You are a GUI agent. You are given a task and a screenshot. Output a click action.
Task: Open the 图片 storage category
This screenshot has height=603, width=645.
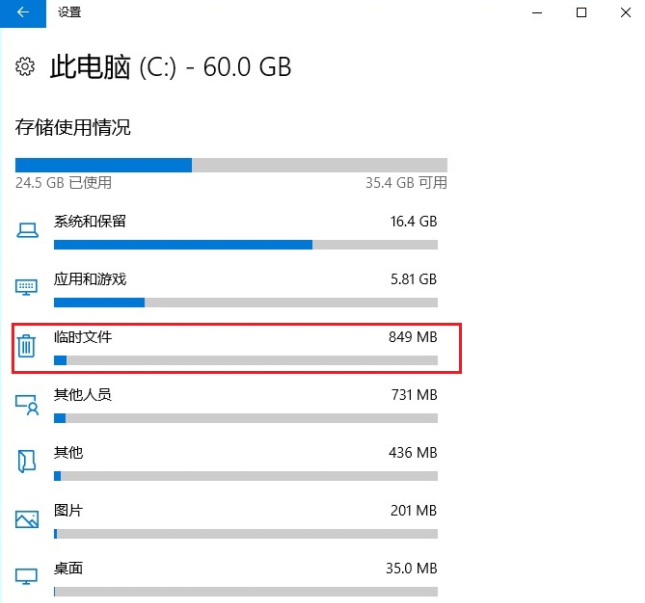click(68, 510)
